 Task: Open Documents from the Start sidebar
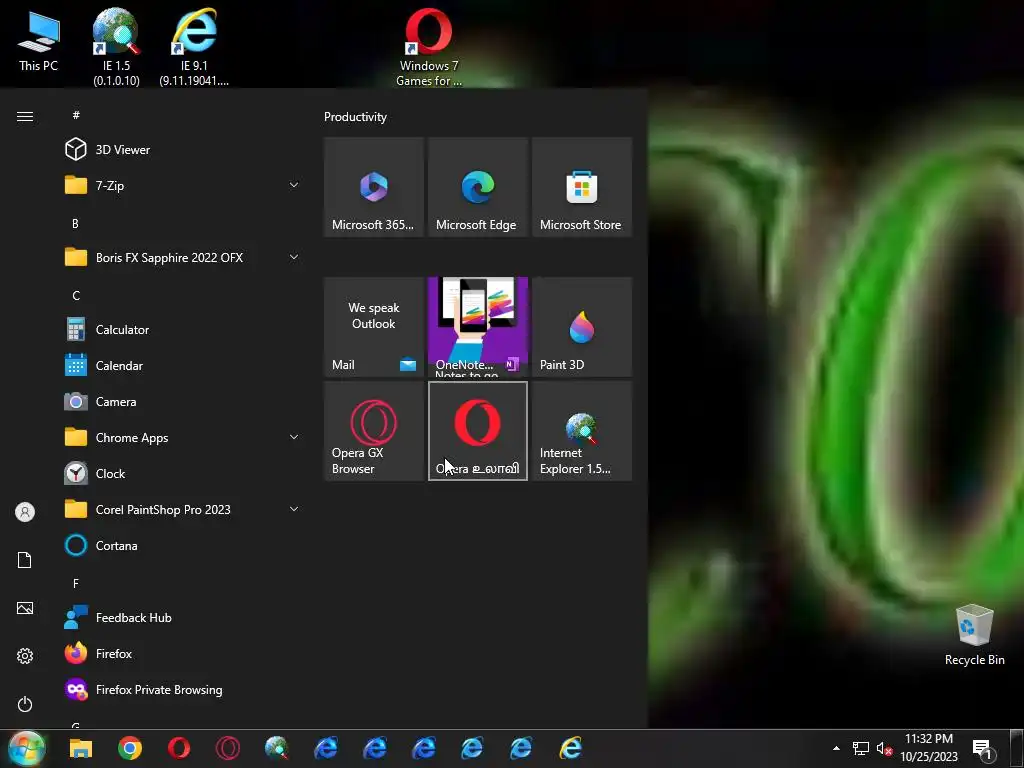point(25,560)
